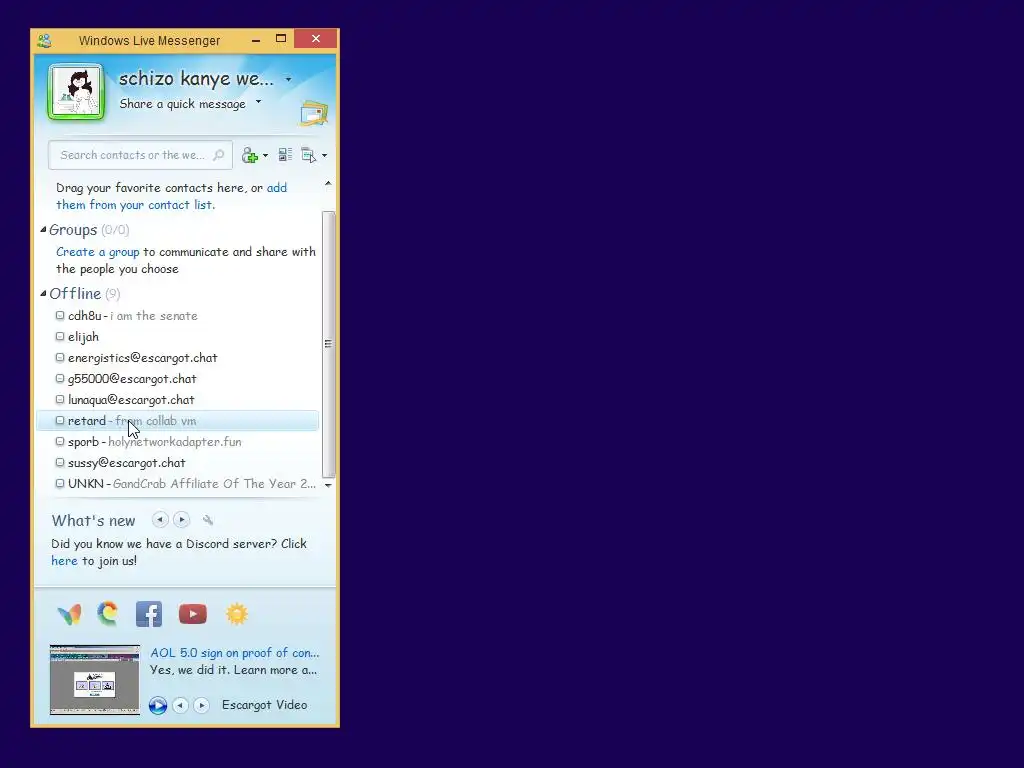Play the Escargot Video
The width and height of the screenshot is (1024, 768).
coord(157,705)
